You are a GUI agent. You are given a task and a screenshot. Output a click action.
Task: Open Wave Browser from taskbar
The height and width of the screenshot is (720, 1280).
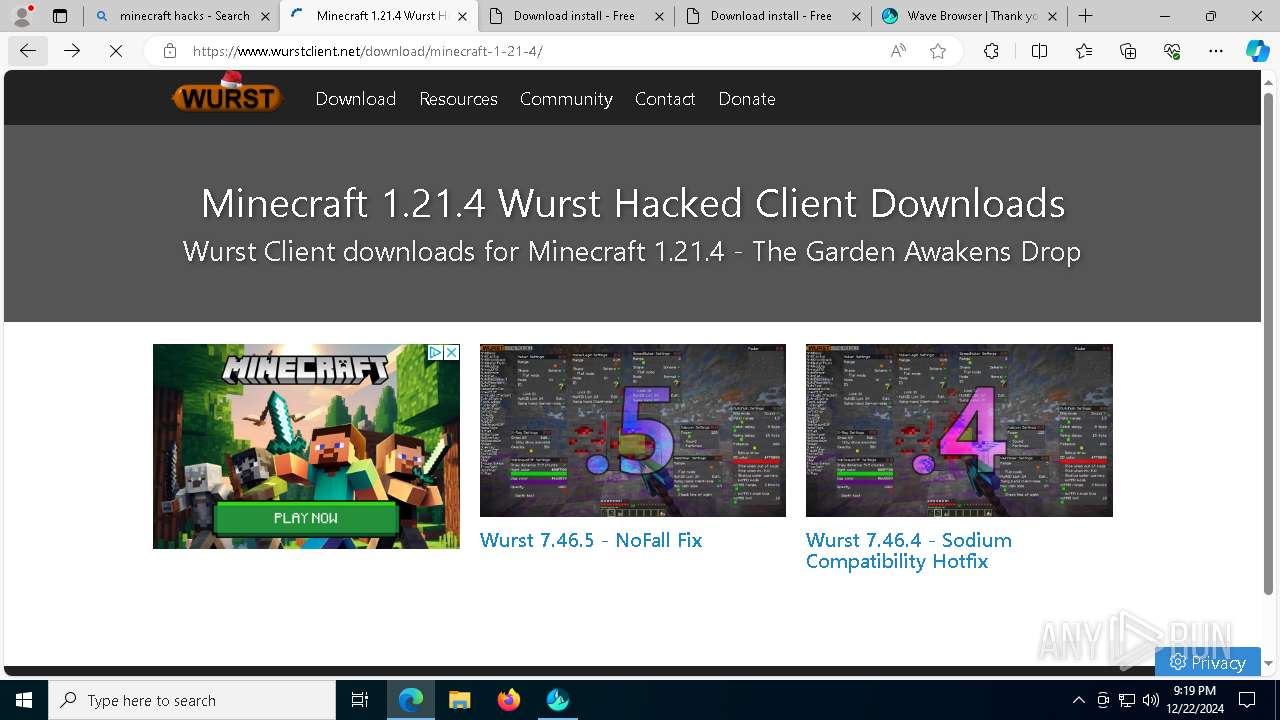click(x=558, y=700)
